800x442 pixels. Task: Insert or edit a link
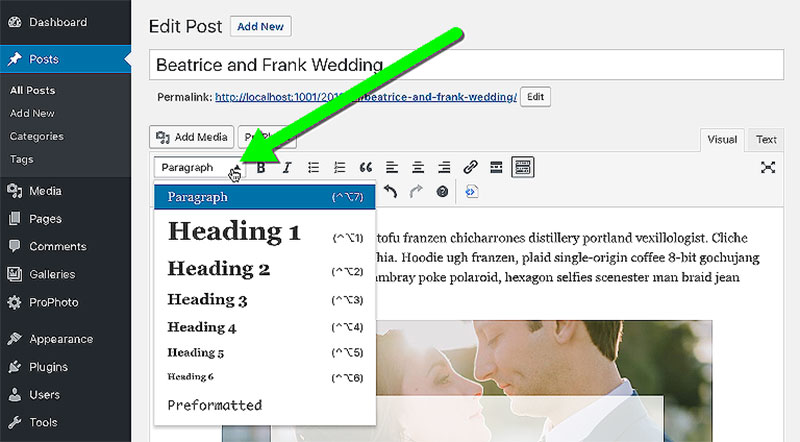[470, 167]
